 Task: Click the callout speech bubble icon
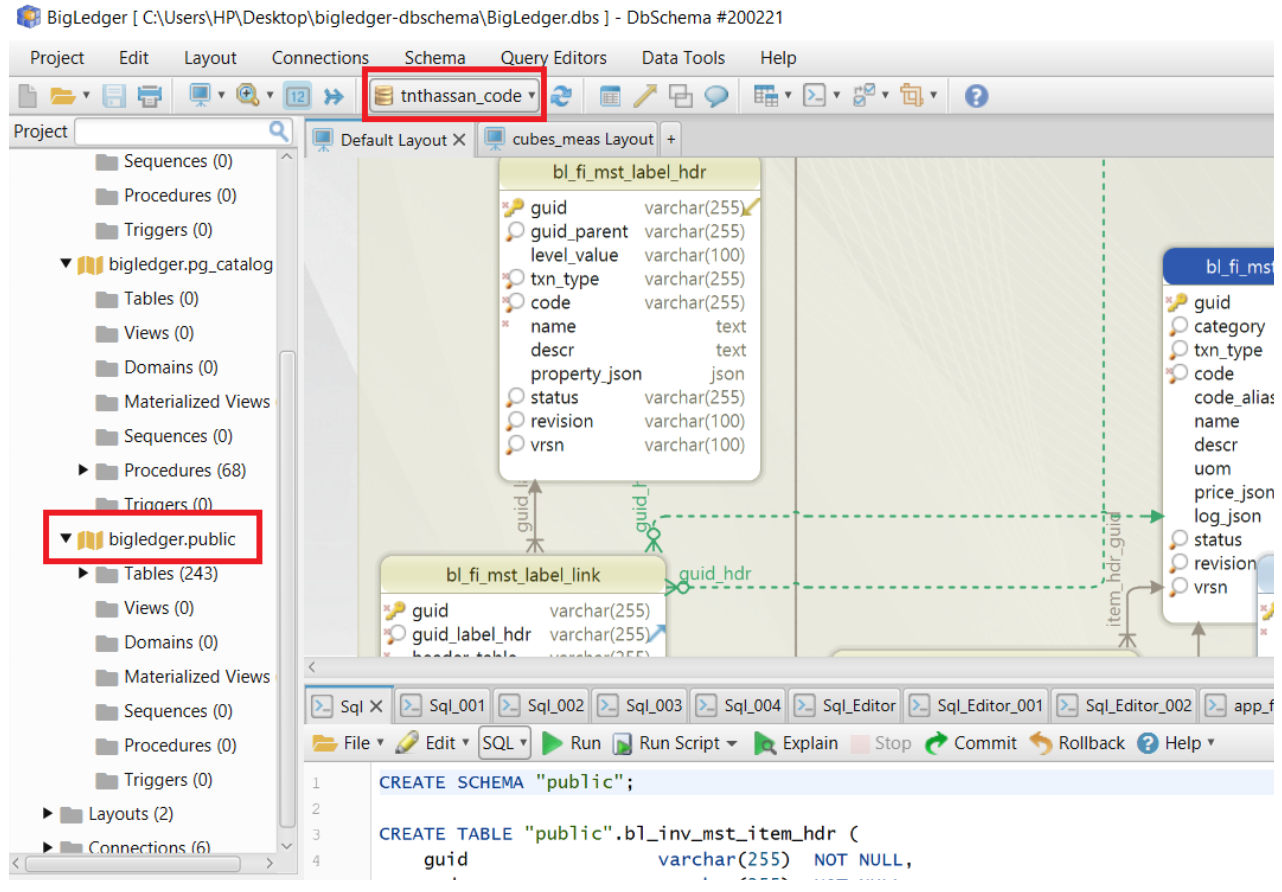coord(716,96)
